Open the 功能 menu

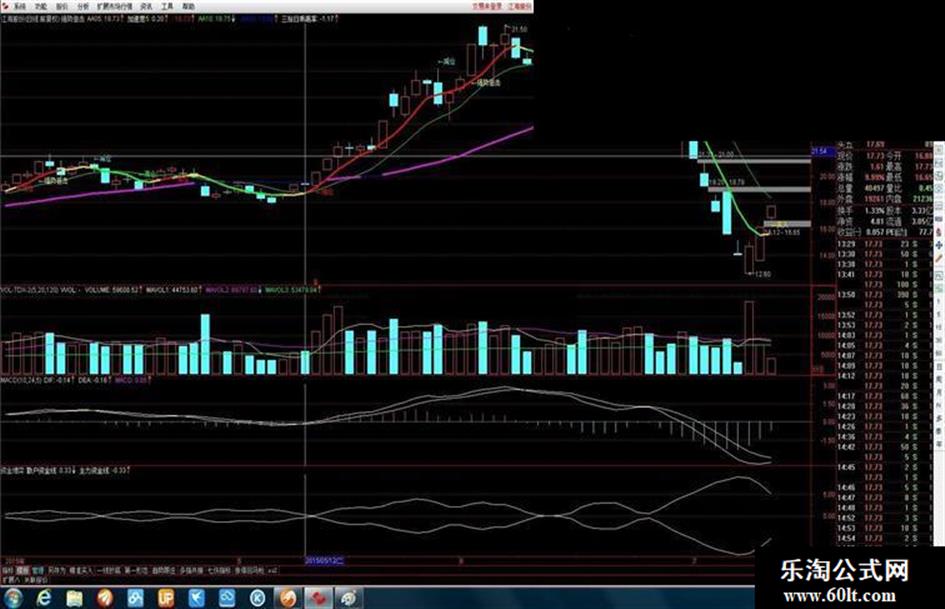pyautogui.click(x=40, y=6)
